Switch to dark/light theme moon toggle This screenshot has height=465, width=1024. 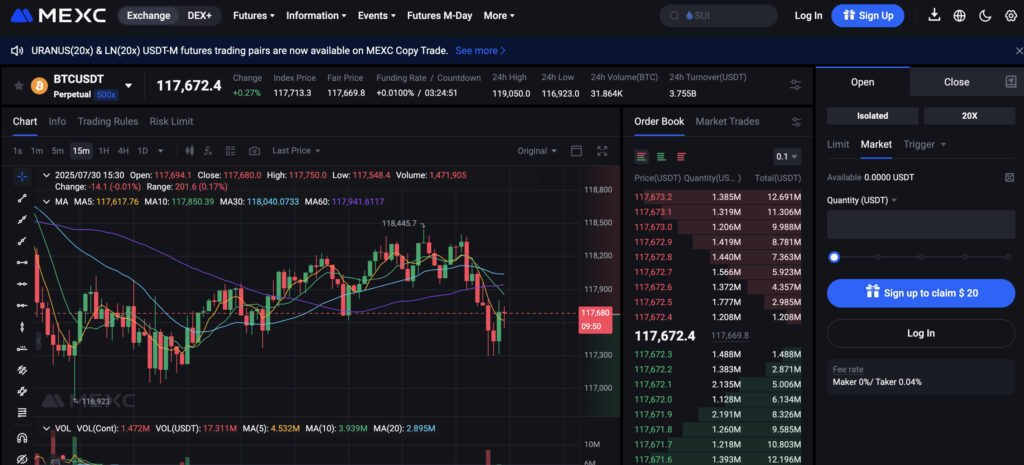tap(985, 16)
